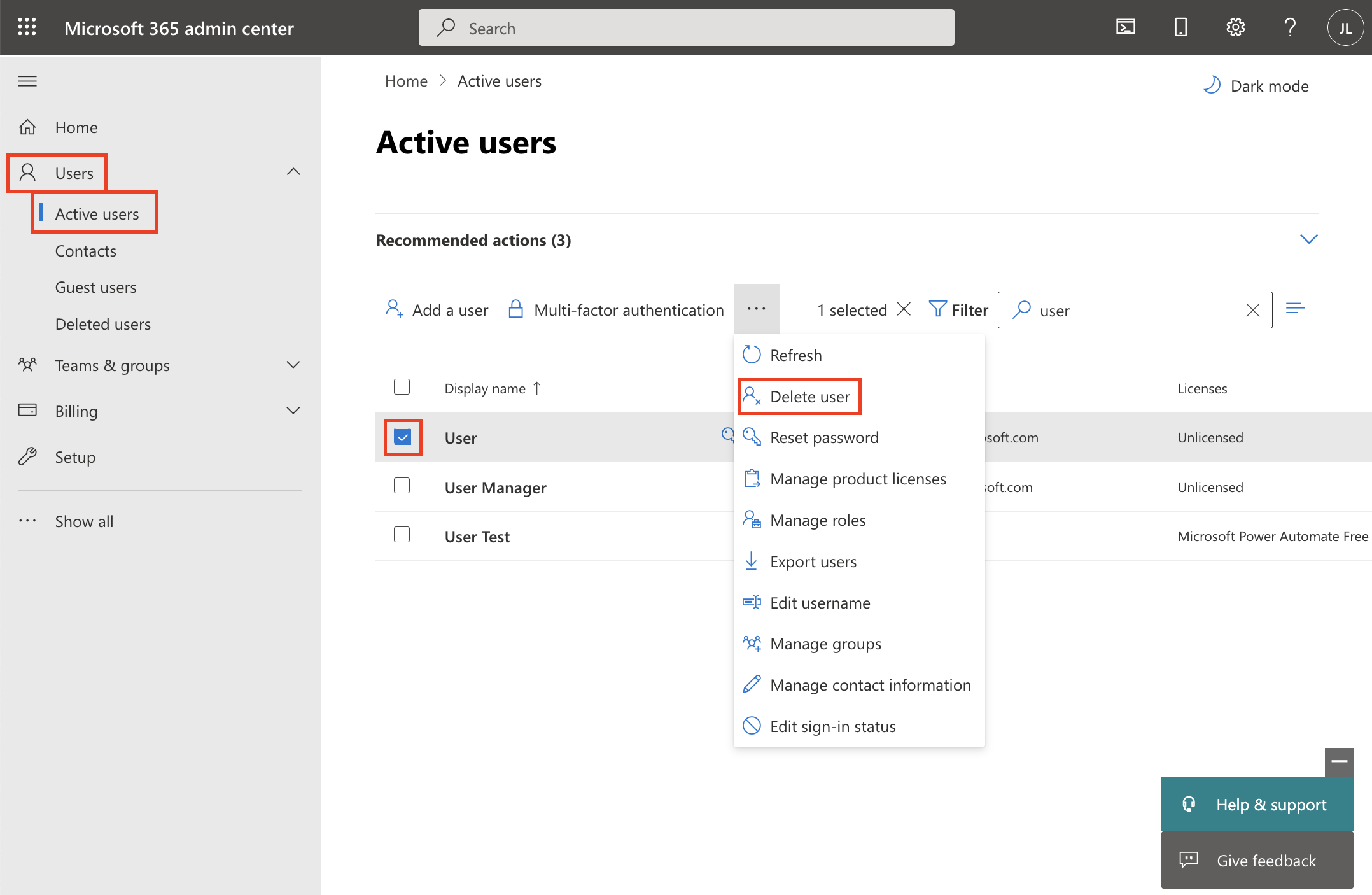This screenshot has width=1372, height=895.
Task: Collapse the Users section chevron
Action: click(293, 172)
